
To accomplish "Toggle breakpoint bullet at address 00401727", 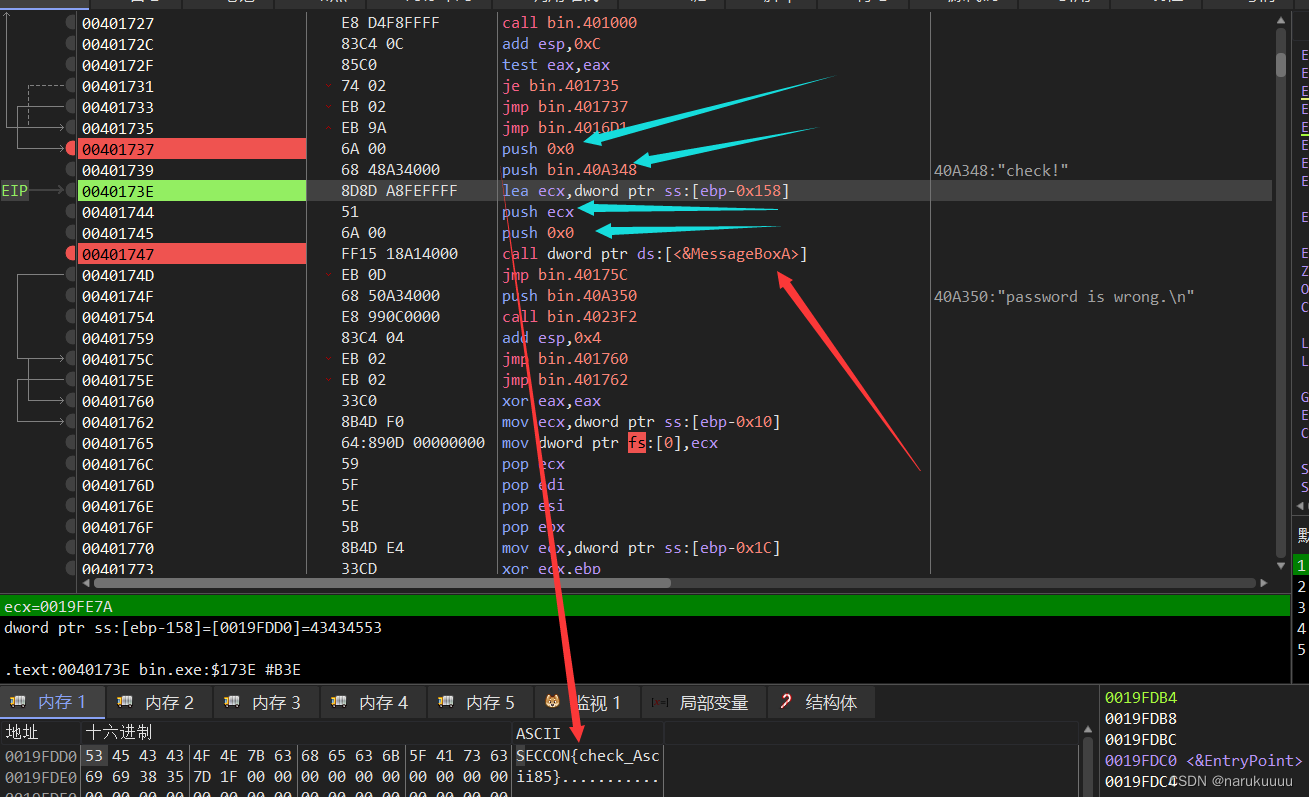I will click(x=71, y=22).
